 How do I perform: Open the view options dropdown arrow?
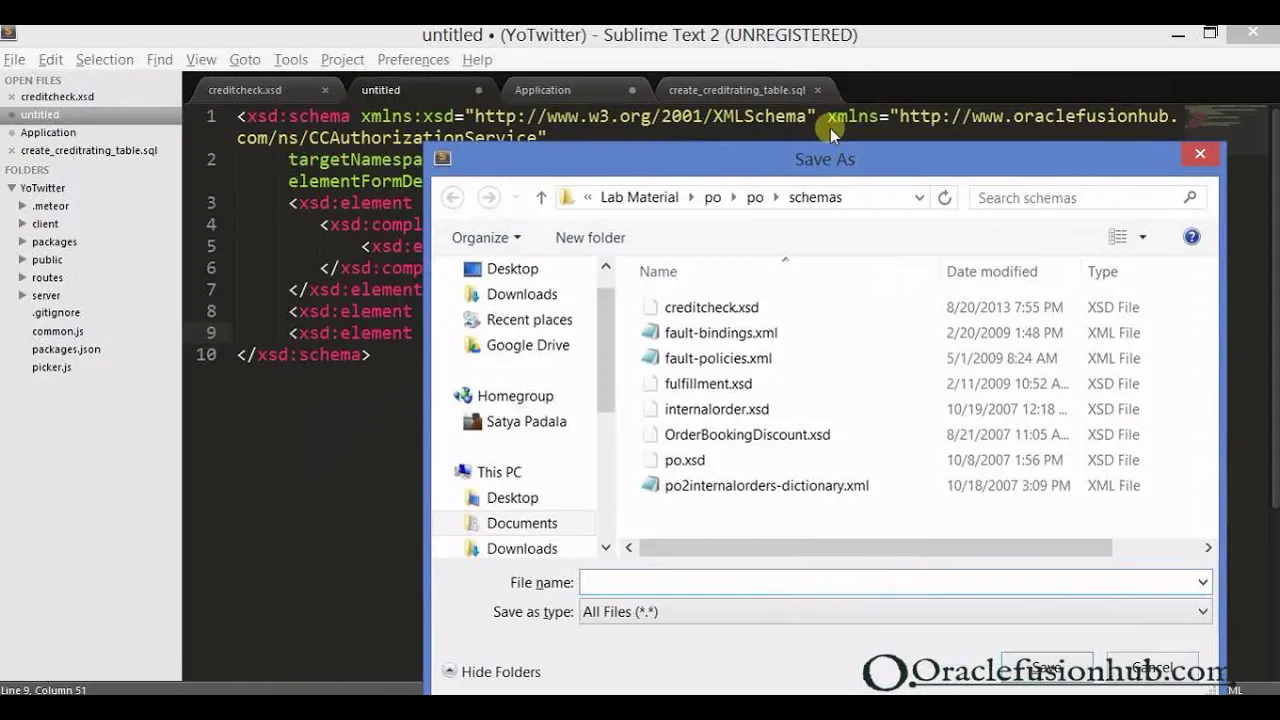pos(1143,237)
